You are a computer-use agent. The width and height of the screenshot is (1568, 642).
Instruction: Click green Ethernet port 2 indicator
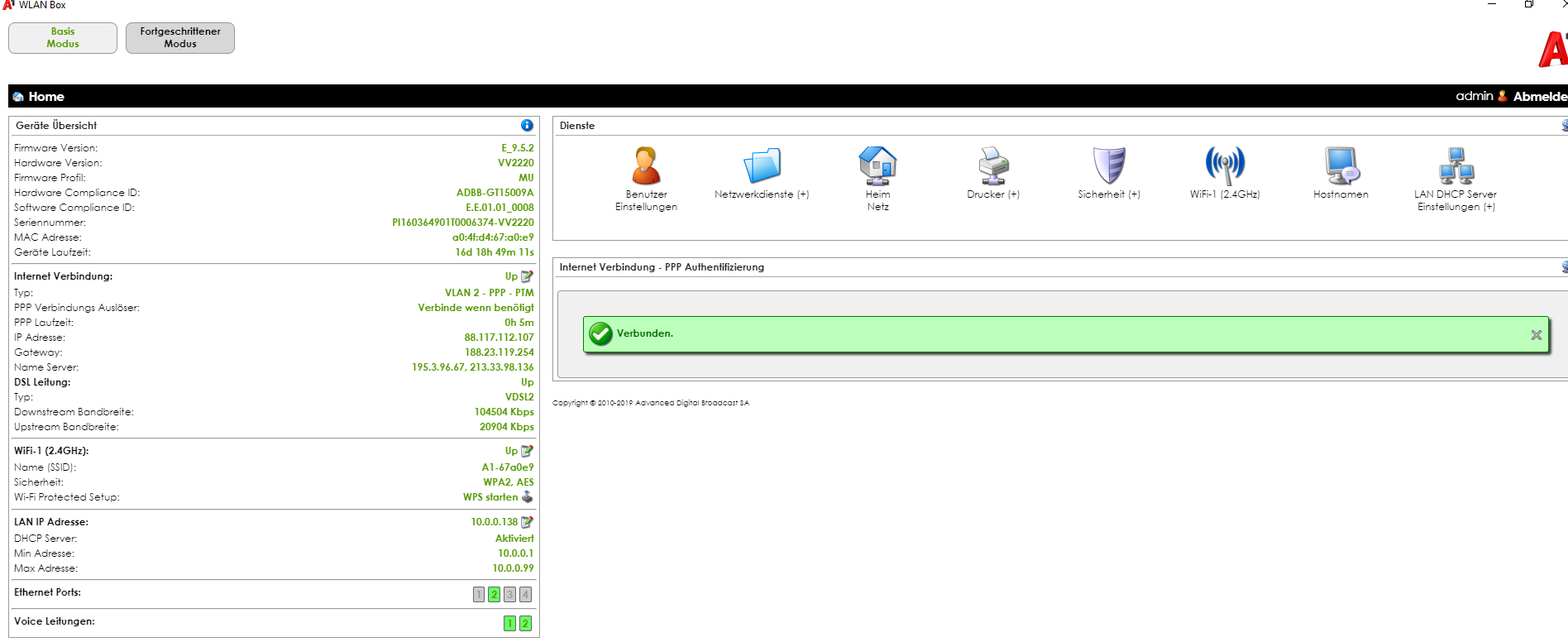tap(494, 594)
